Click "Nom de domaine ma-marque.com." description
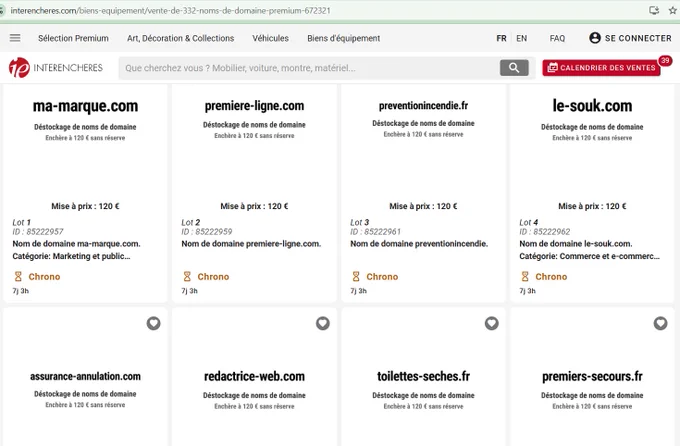 (x=76, y=244)
